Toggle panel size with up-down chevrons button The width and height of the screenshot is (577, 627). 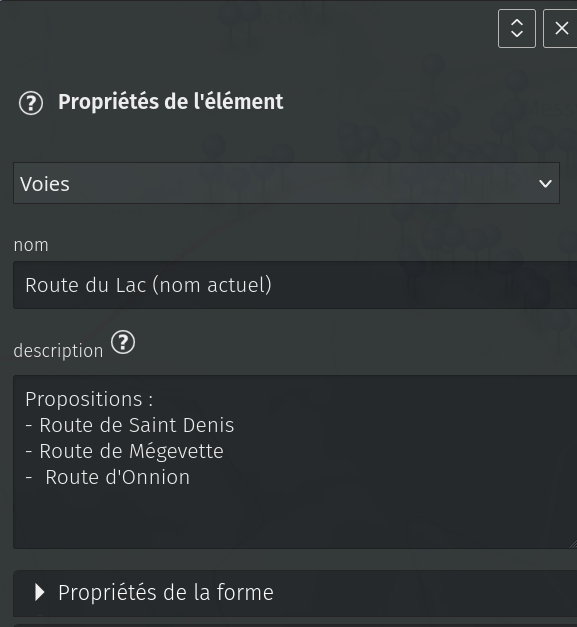coord(517,28)
